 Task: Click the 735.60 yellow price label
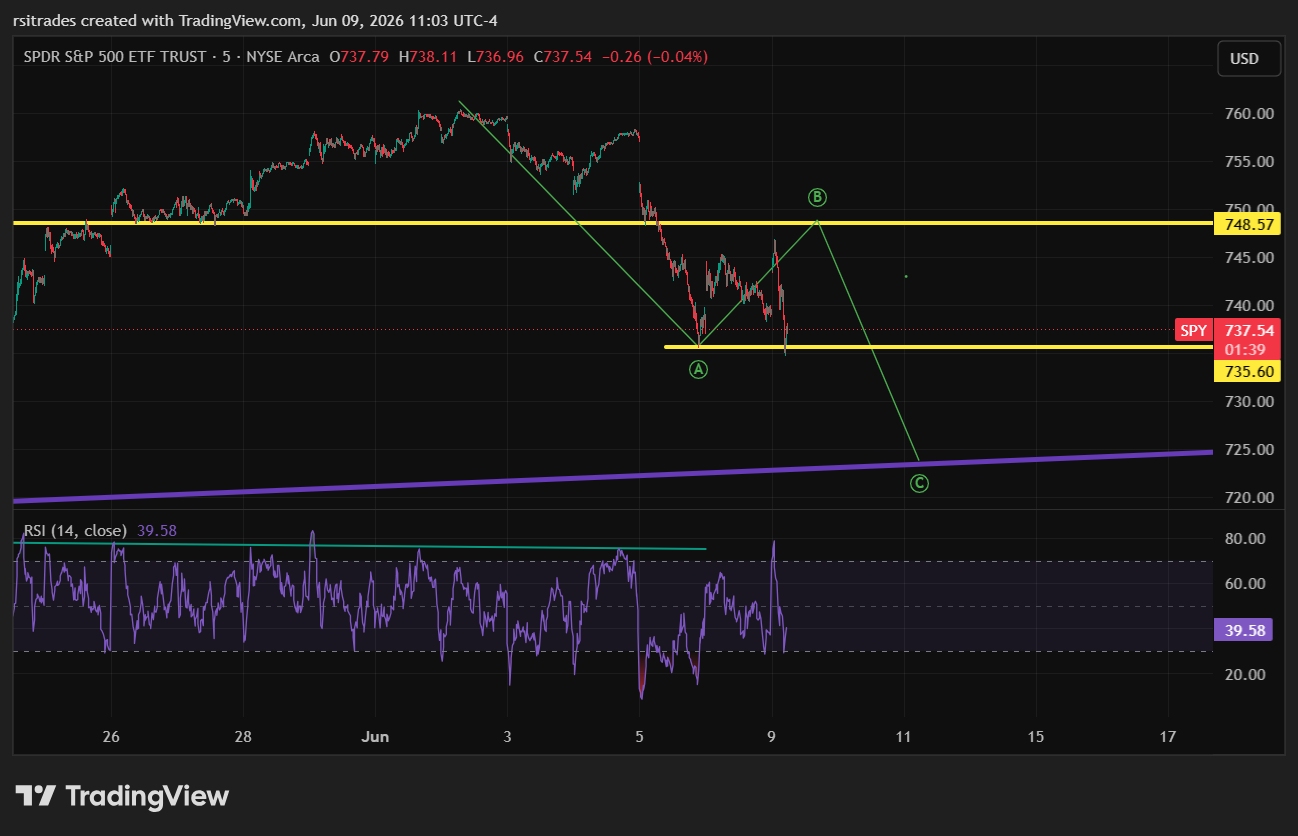pyautogui.click(x=1249, y=371)
